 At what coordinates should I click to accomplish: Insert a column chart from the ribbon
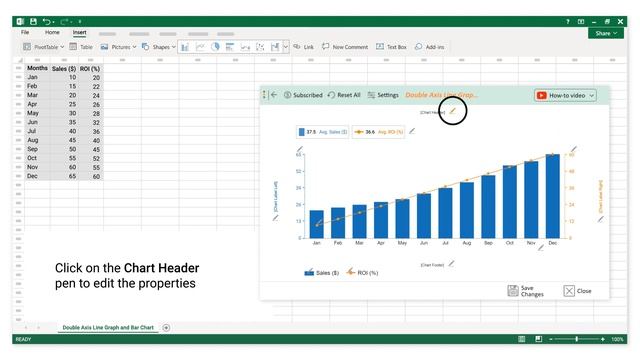click(185, 47)
